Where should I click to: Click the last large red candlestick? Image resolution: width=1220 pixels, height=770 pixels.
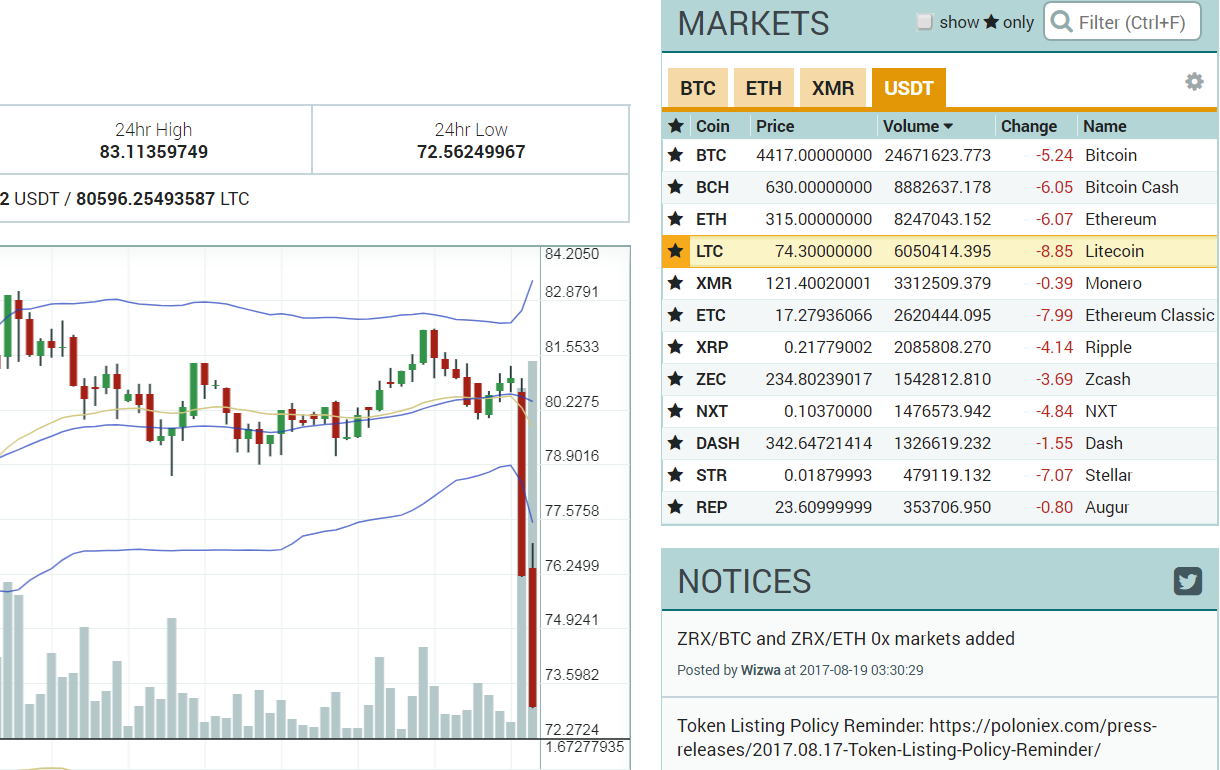pyautogui.click(x=534, y=637)
